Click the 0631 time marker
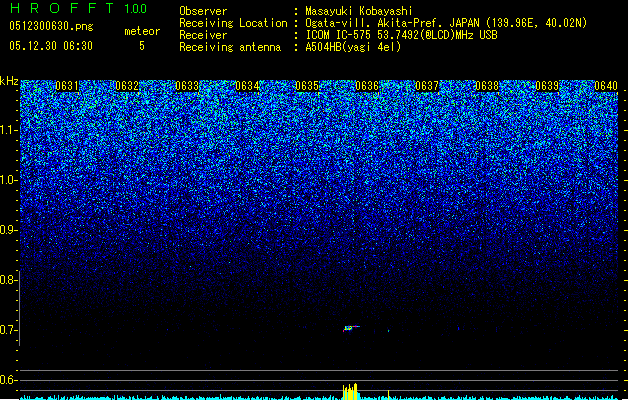Image resolution: width=629 pixels, height=400 pixels. tap(67, 86)
